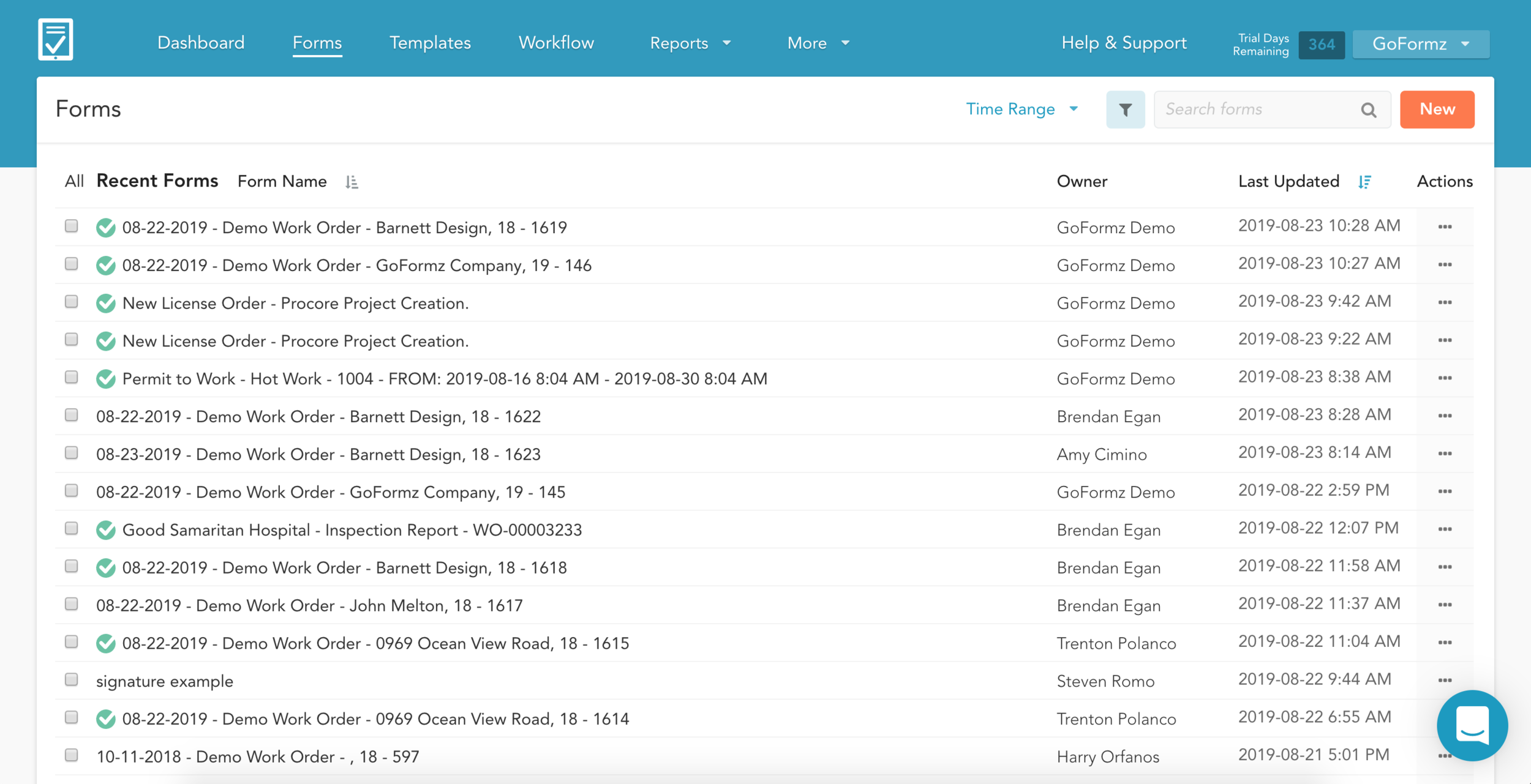Select checkbox for GoFormz Company 19 - 146
The width and height of the screenshot is (1531, 784).
[72, 264]
